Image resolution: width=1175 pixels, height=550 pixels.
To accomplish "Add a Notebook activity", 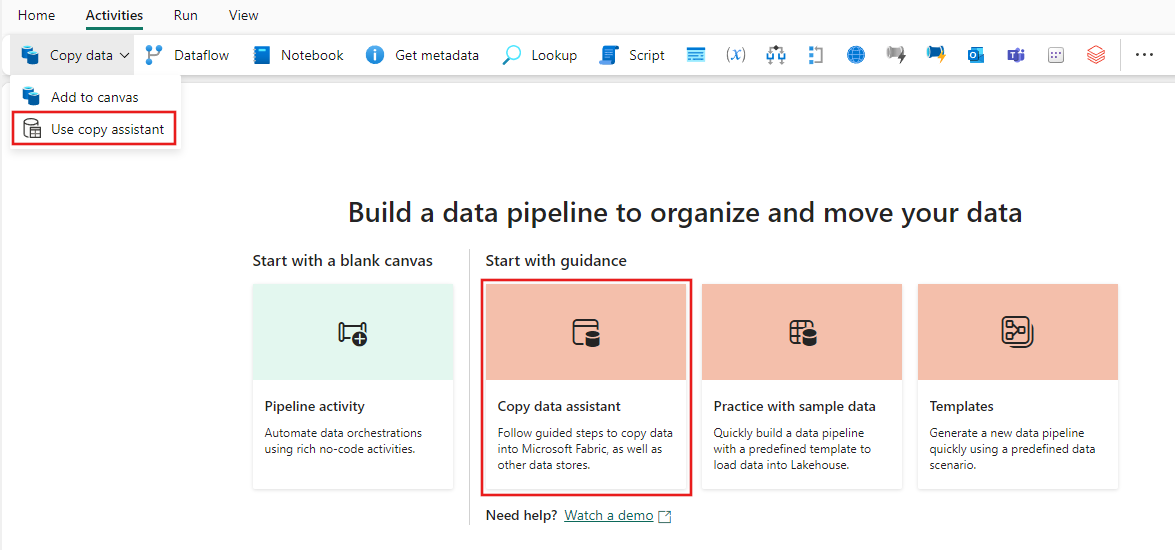I will click(298, 55).
